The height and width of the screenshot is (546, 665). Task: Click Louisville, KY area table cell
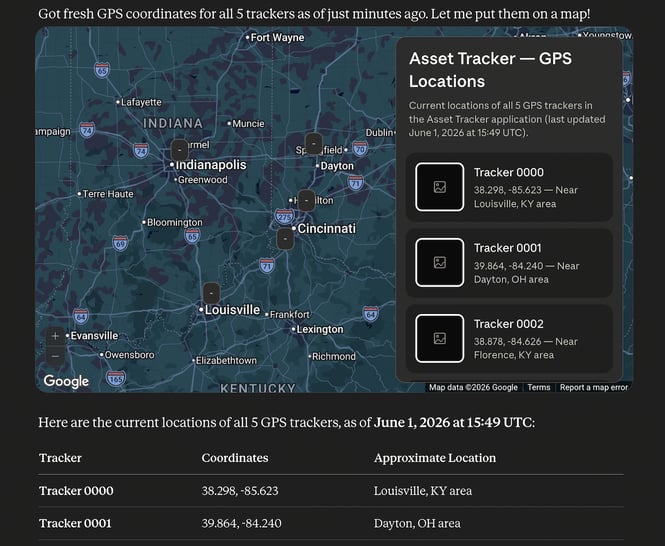click(x=422, y=490)
